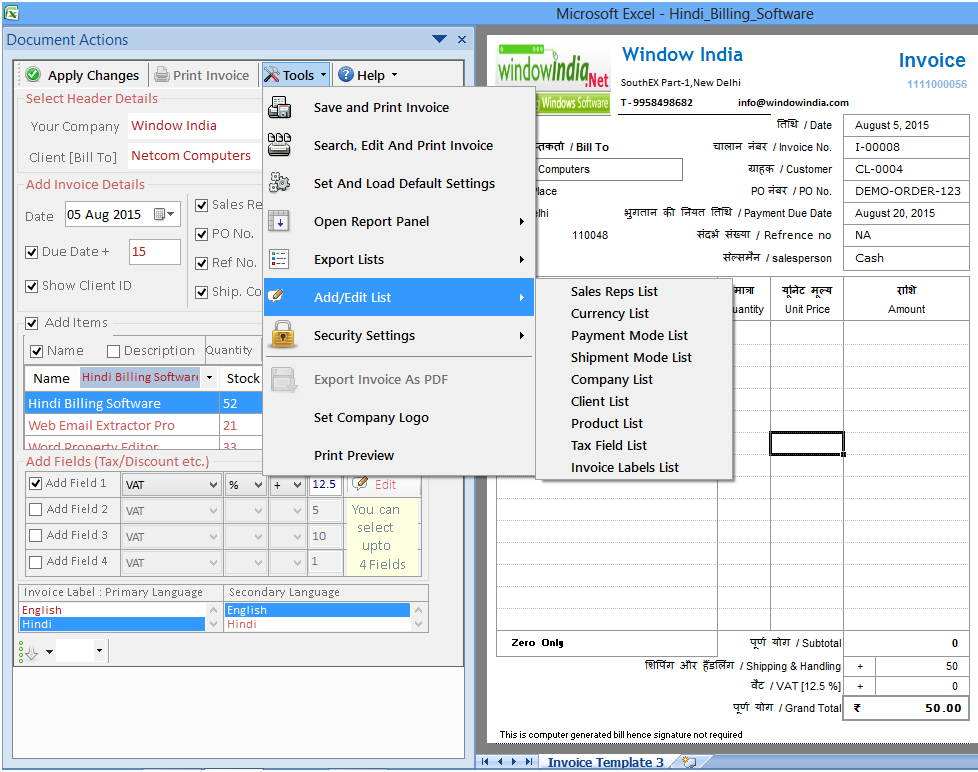Click the last sheet navigation arrow
This screenshot has width=978, height=772.
click(x=529, y=761)
